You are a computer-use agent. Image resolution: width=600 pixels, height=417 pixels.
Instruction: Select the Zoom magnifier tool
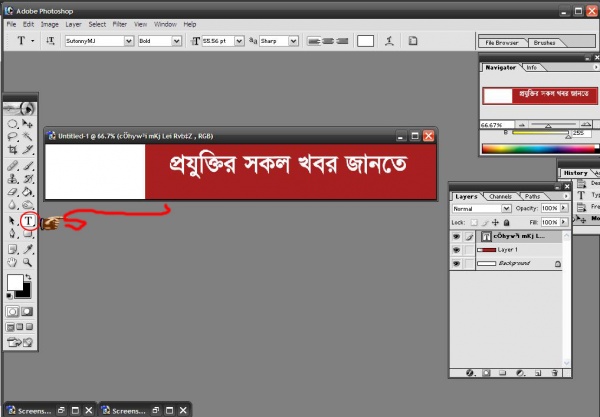click(x=29, y=262)
